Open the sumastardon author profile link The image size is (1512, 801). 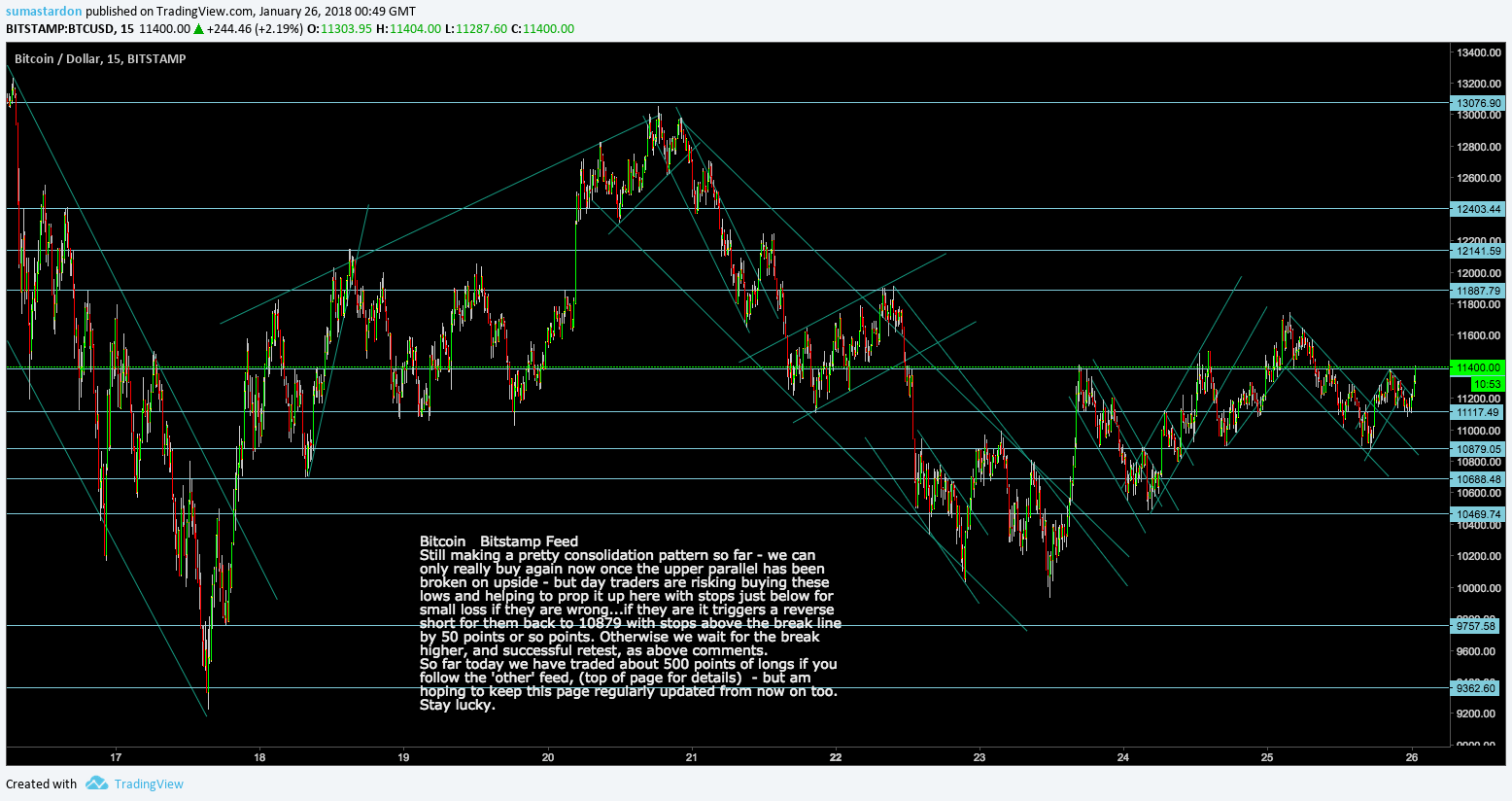43,11
